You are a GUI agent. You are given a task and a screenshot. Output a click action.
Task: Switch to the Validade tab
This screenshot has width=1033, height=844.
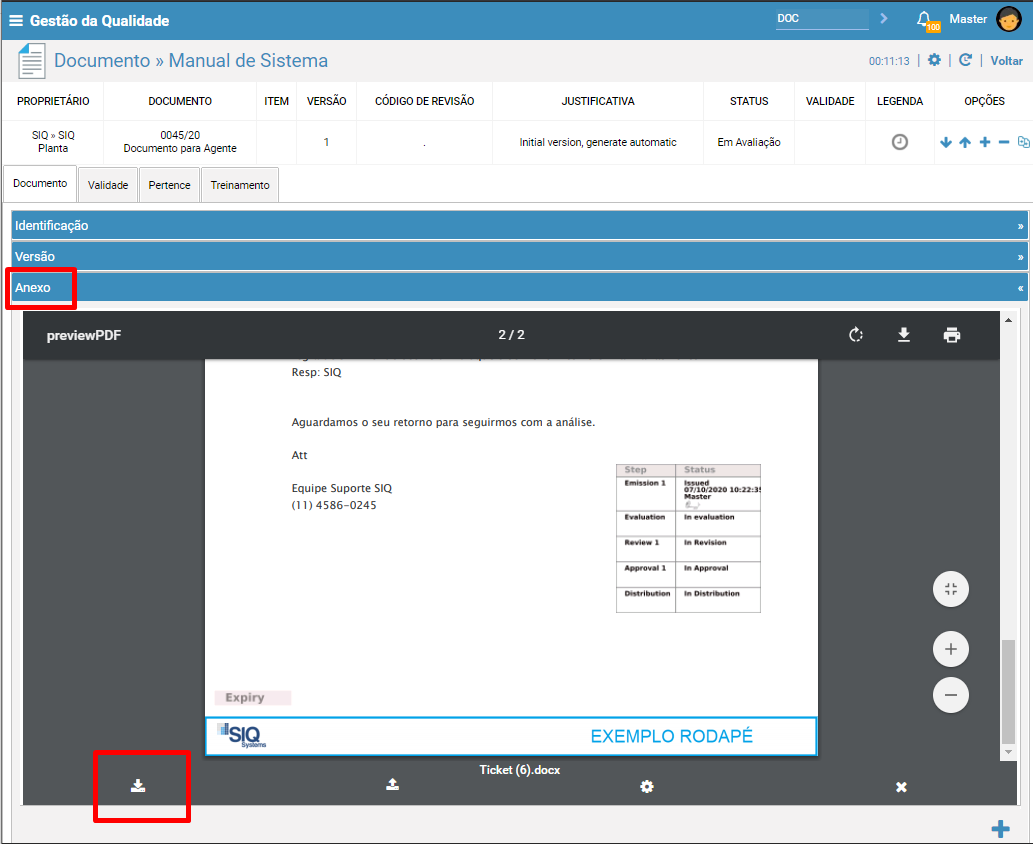tap(108, 185)
